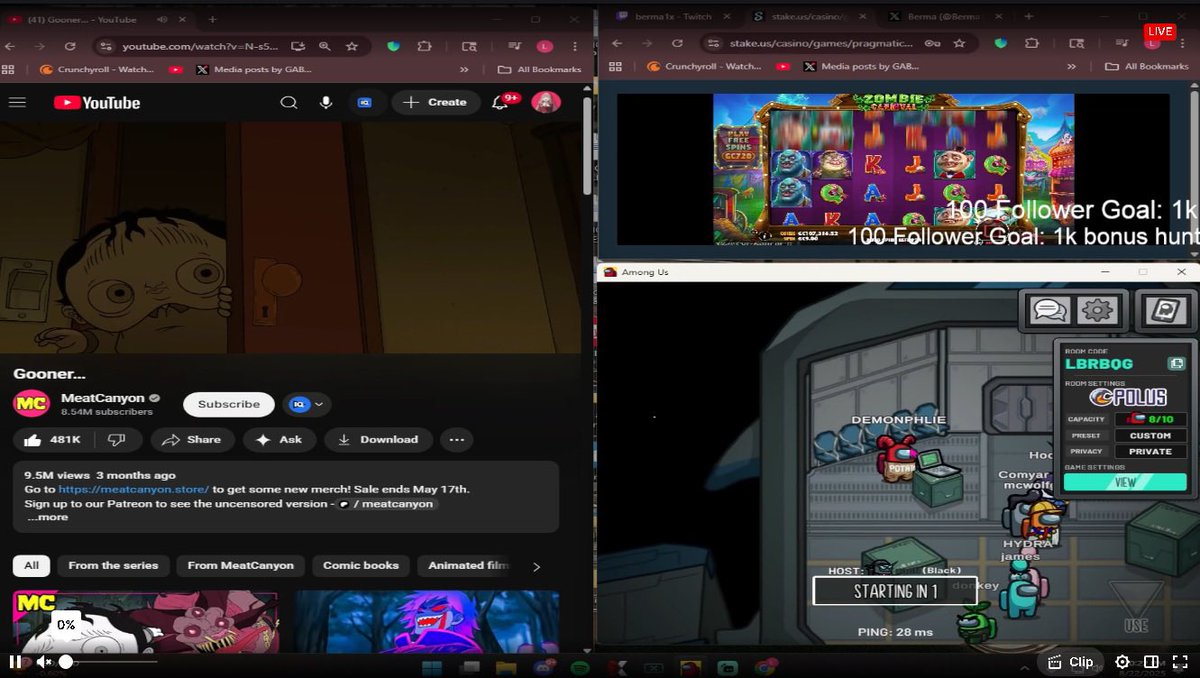The width and height of the screenshot is (1200, 678).
Task: Enter fullscreen in stream player
Action: coord(1181,662)
